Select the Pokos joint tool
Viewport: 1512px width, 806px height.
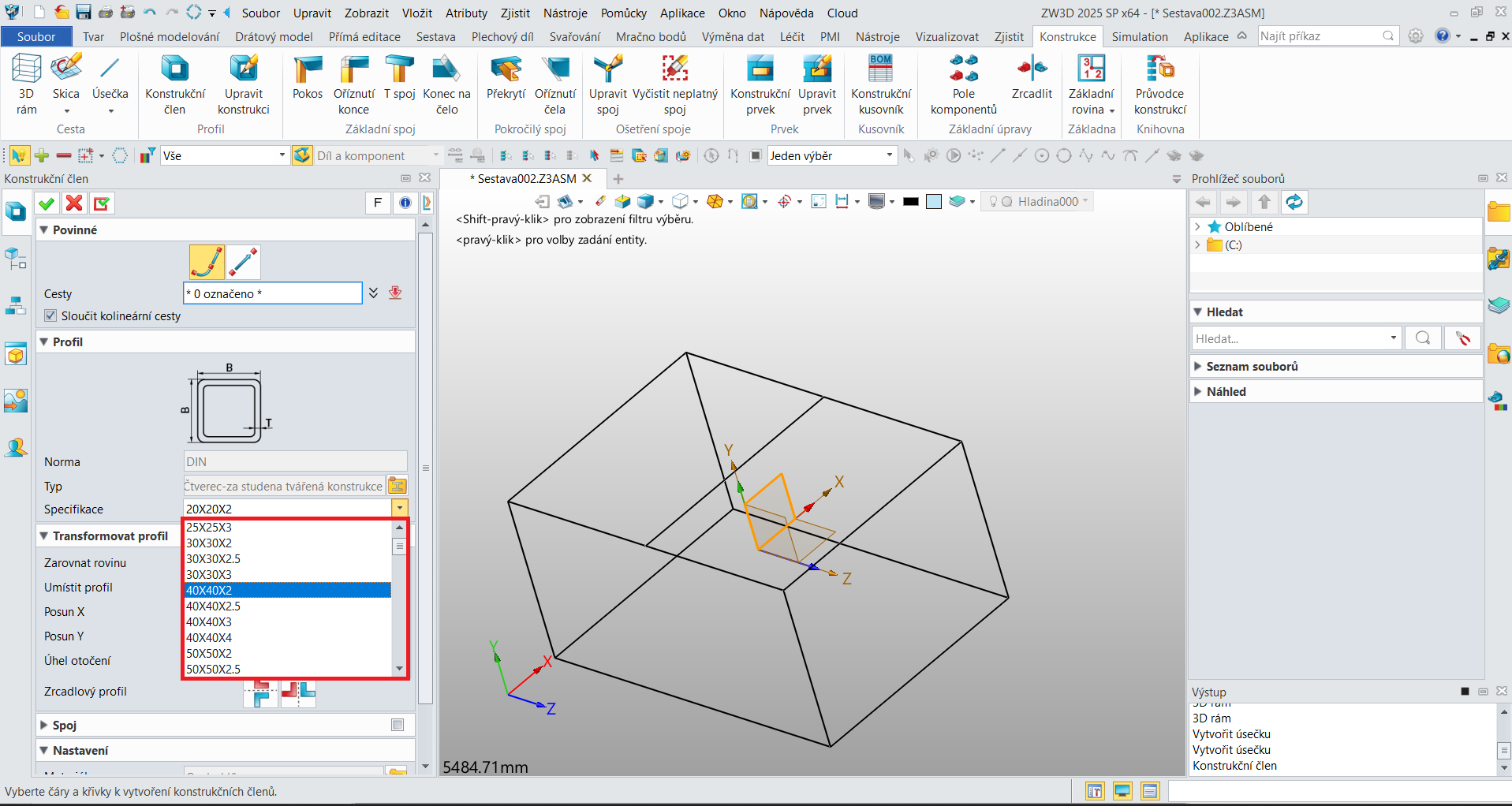[x=308, y=77]
